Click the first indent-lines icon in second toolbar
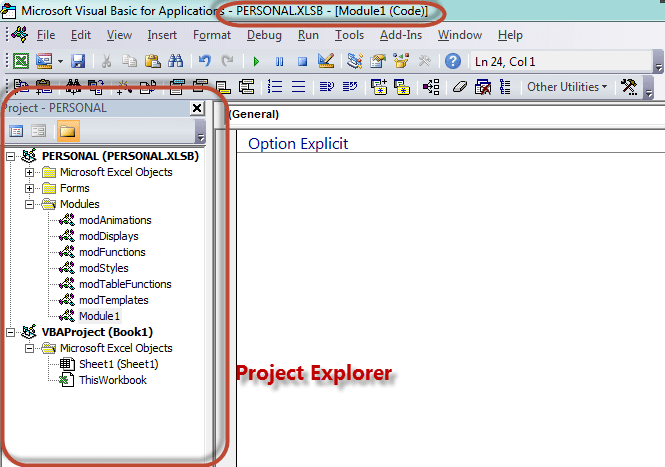Viewport: 665px width, 467px height. click(327, 87)
